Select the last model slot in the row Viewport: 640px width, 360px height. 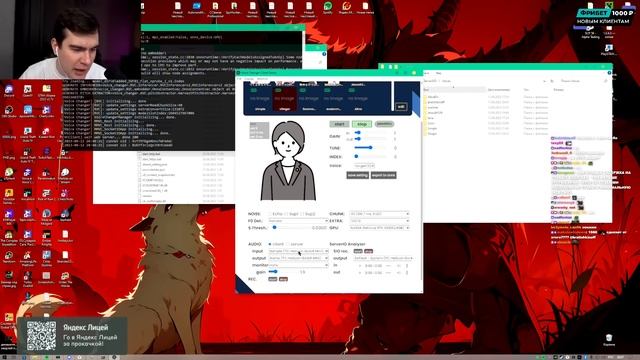[x=358, y=98]
